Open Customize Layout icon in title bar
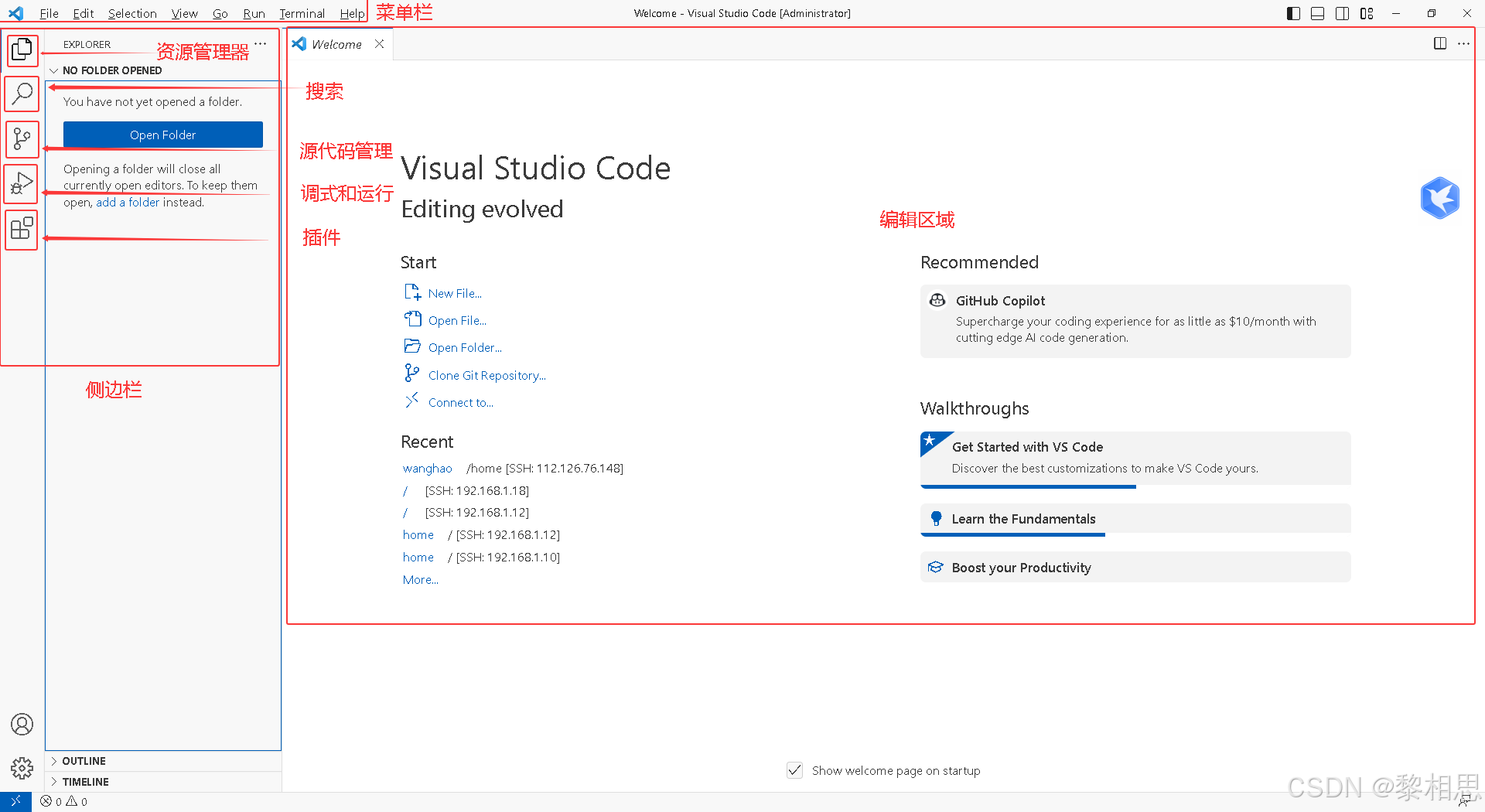Viewport: 1485px width, 812px height. pyautogui.click(x=1367, y=13)
